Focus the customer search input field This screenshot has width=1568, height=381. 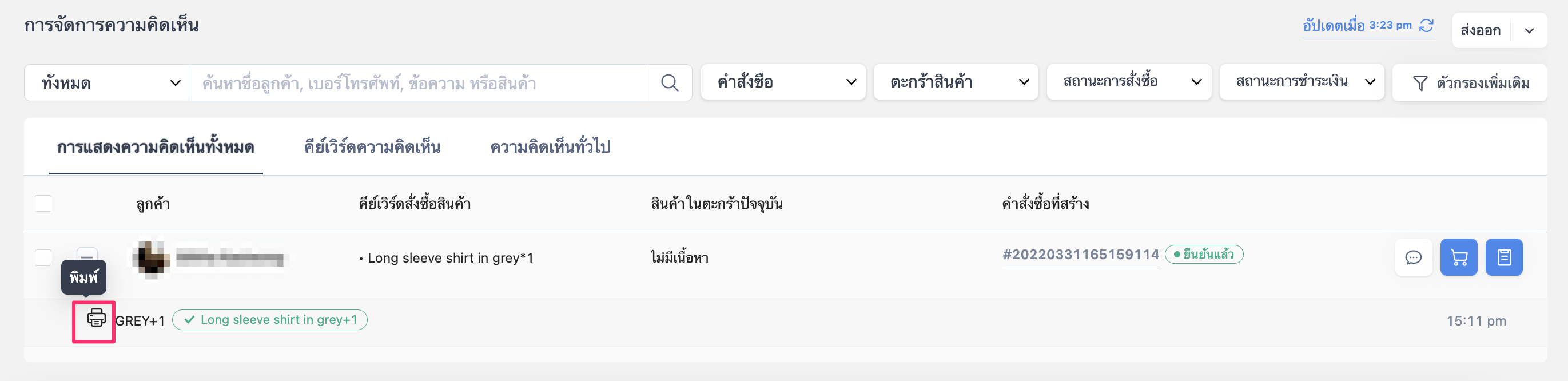[x=419, y=83]
